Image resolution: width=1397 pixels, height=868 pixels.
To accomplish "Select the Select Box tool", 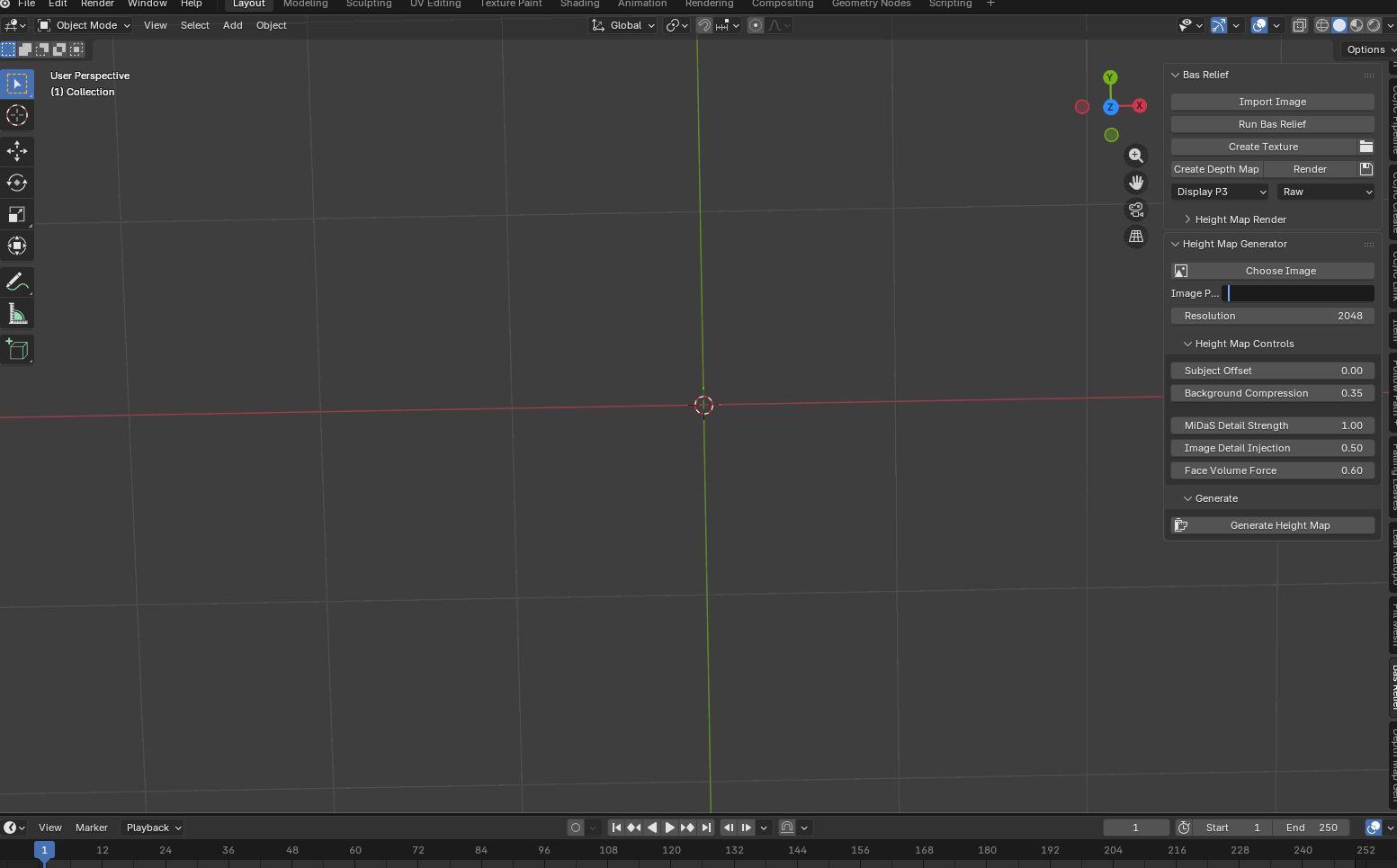I will point(17,84).
